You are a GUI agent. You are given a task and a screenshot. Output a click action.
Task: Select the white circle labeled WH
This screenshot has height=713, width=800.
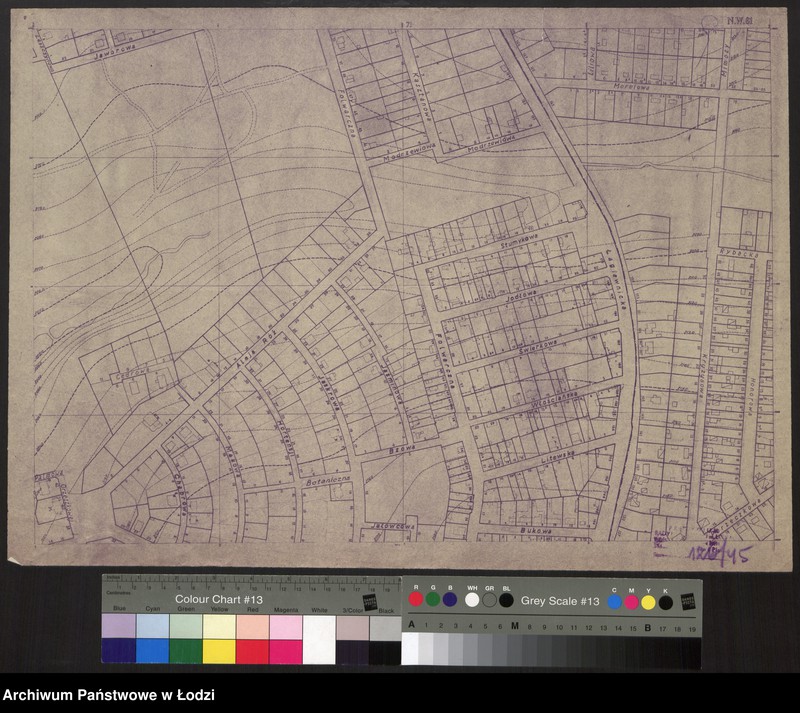click(472, 600)
